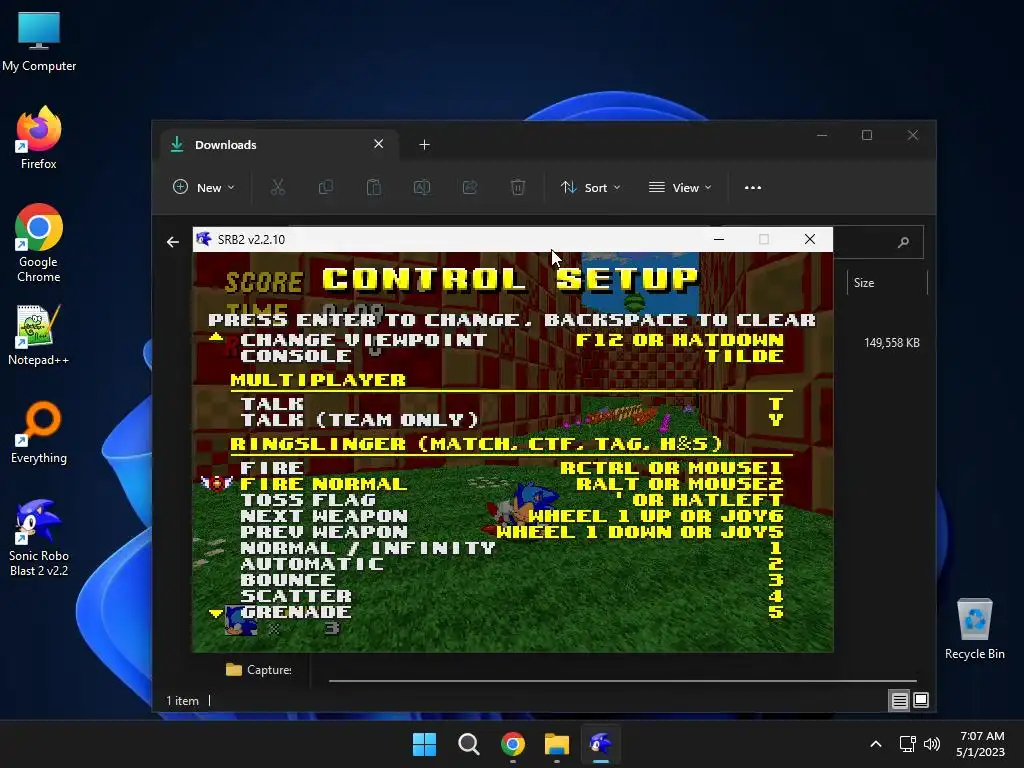Image resolution: width=1024 pixels, height=768 pixels.
Task: Open Chrome from the taskbar
Action: (x=513, y=744)
